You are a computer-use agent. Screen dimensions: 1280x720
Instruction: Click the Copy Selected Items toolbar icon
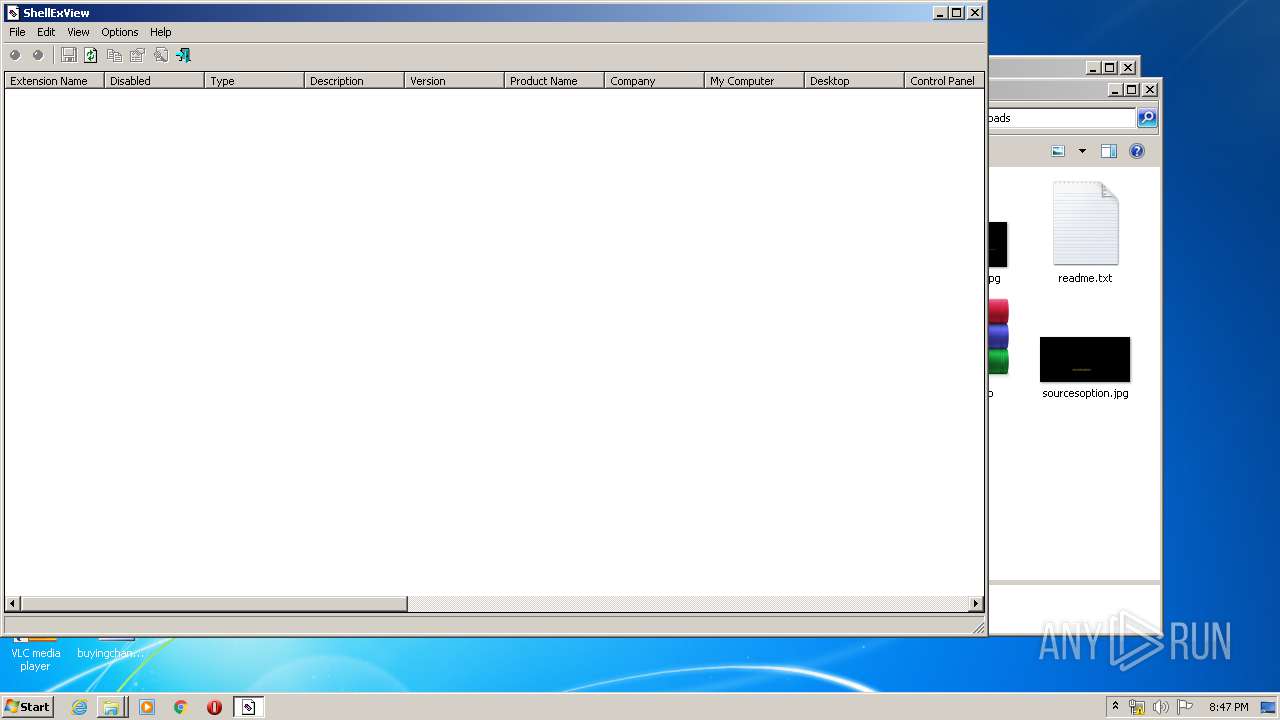(x=114, y=55)
